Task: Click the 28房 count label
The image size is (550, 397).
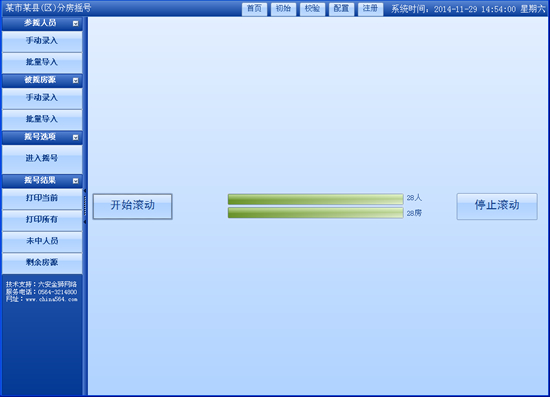Action: pos(414,213)
